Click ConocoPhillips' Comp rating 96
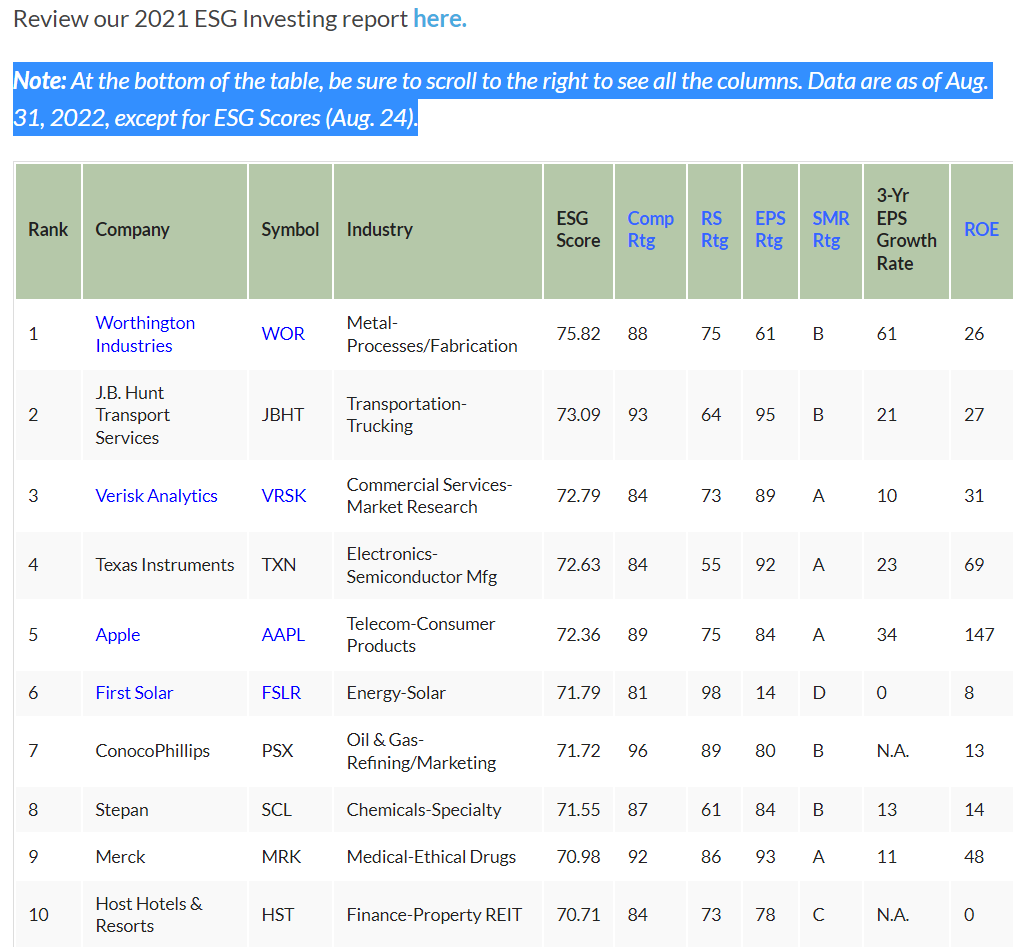The height and width of the screenshot is (947, 1013). (x=638, y=751)
